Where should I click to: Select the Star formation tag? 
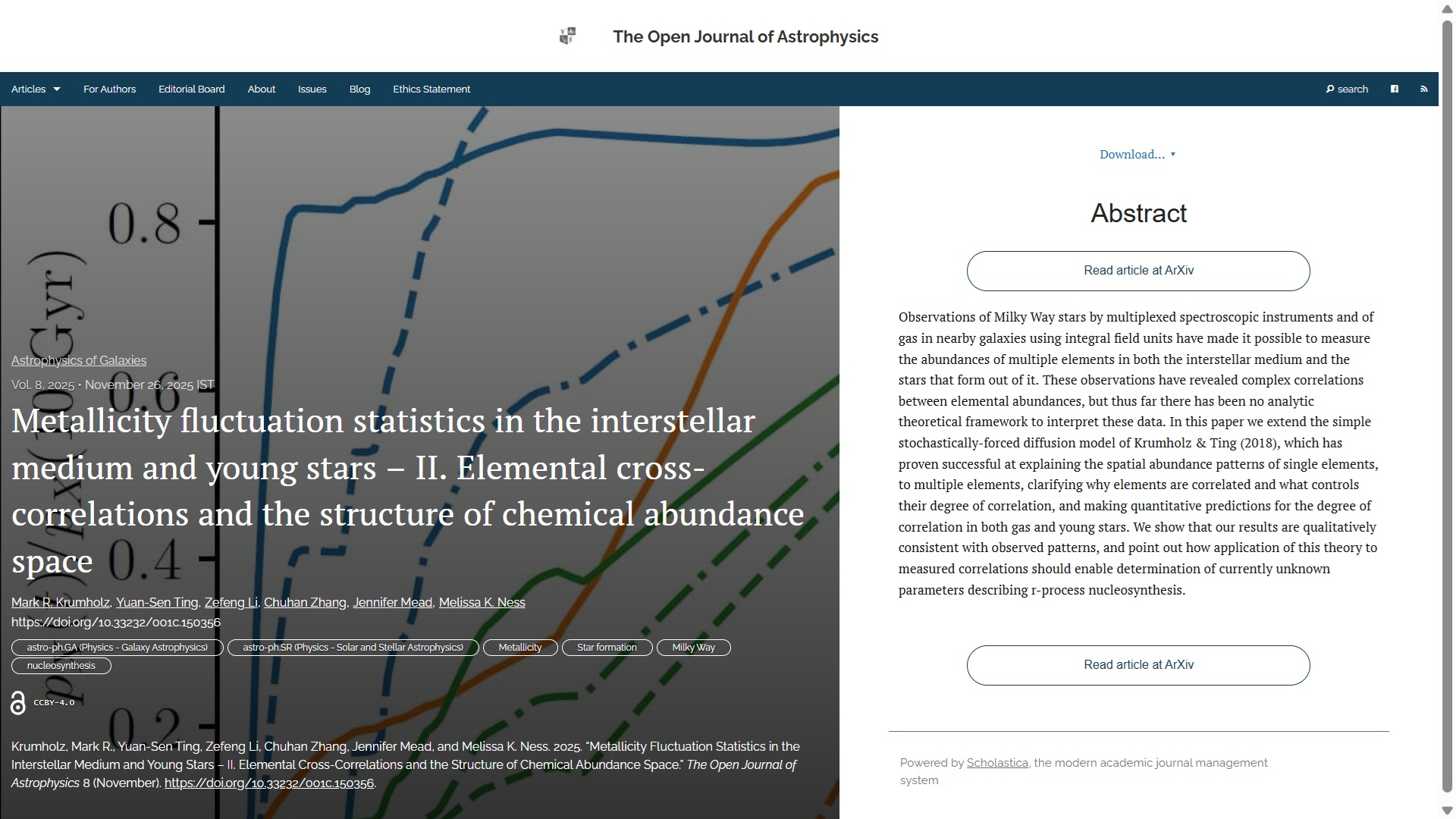pos(606,648)
